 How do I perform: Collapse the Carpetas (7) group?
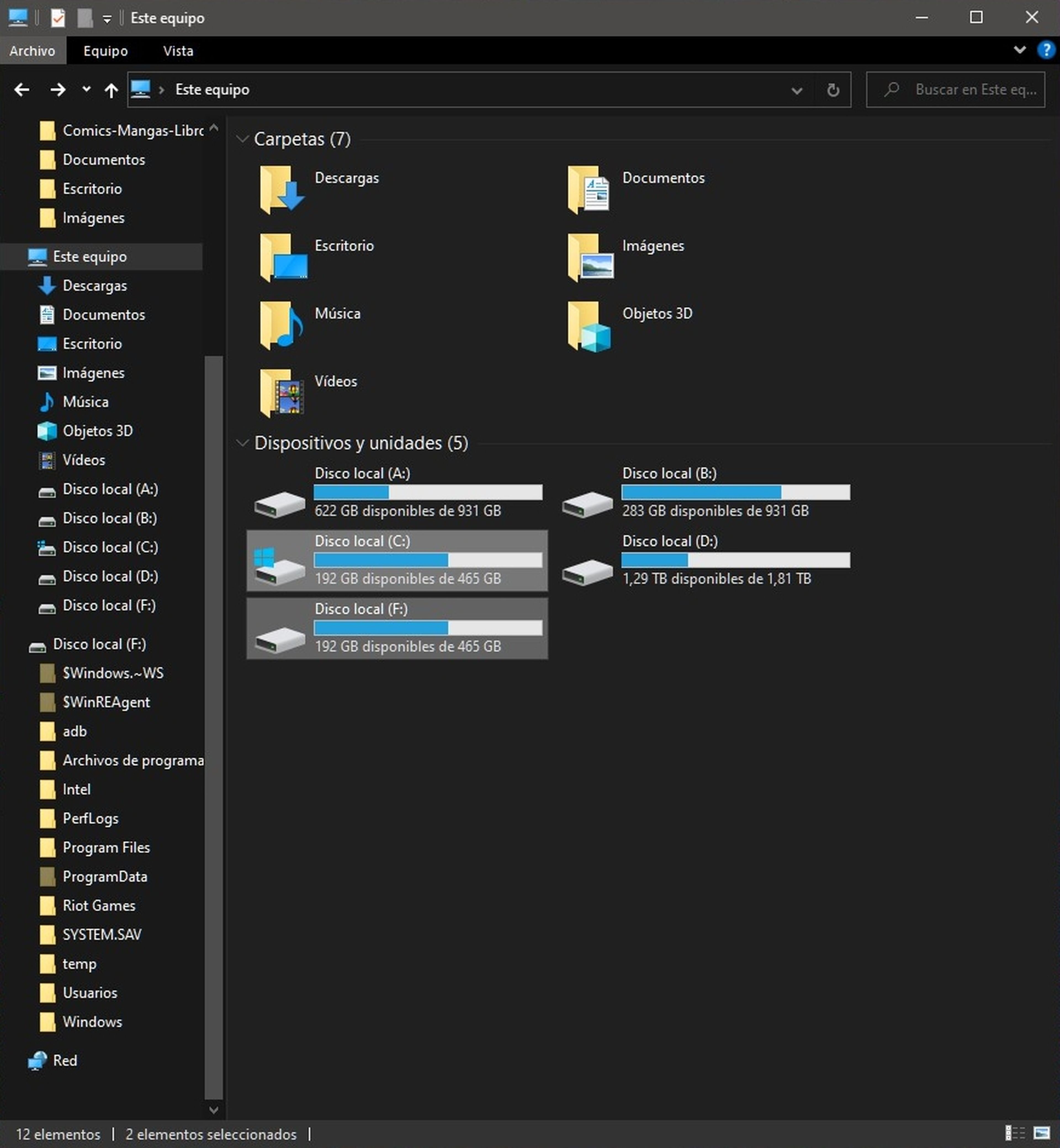[x=243, y=139]
